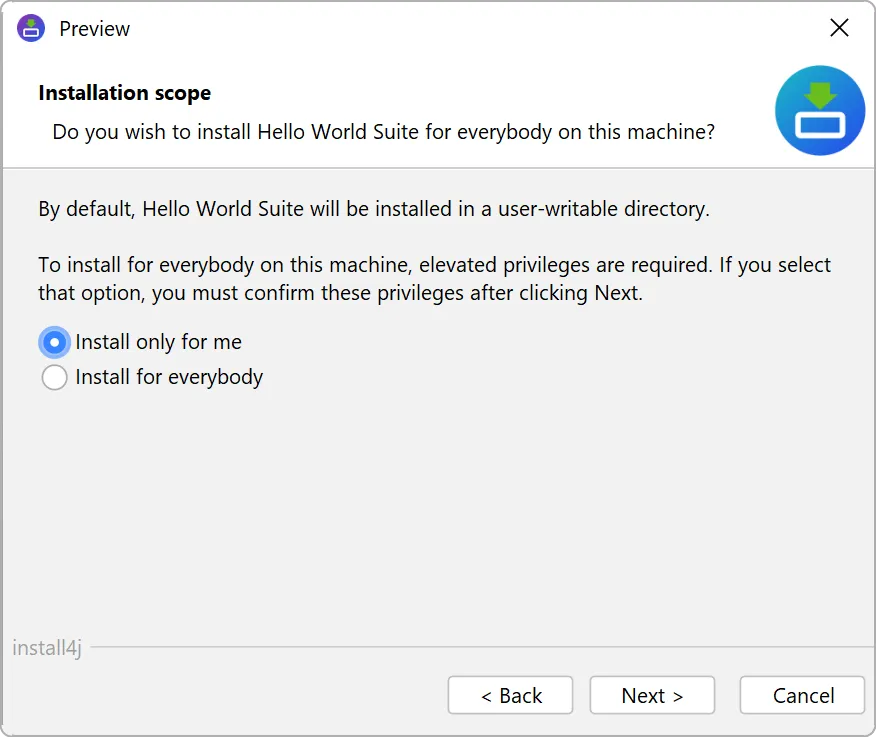
Task: Click the "Do you wish to install" subtitle
Action: click(383, 132)
